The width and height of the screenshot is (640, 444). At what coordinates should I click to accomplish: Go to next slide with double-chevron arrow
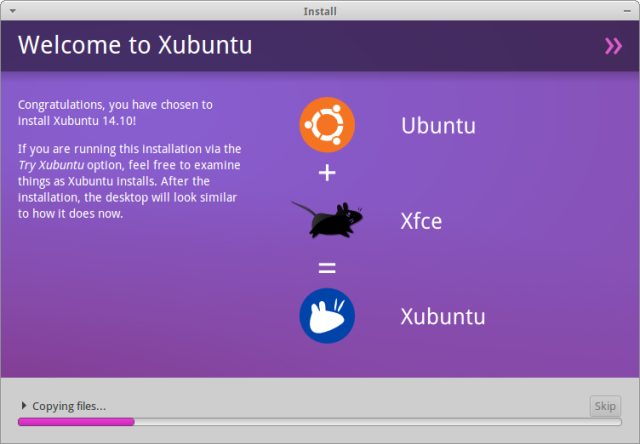click(613, 46)
